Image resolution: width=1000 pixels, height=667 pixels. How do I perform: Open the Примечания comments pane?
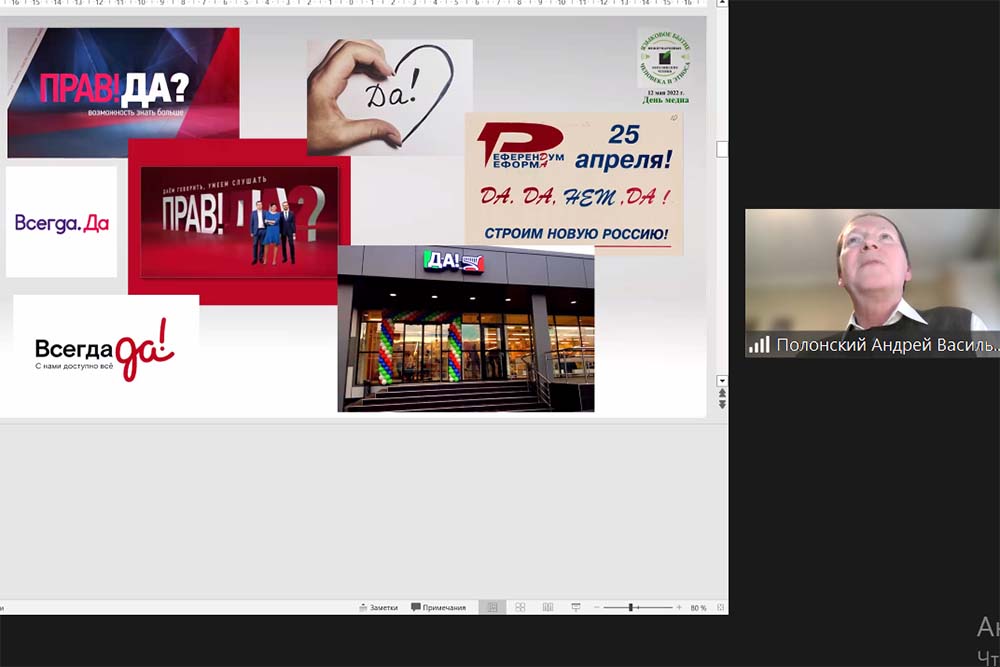(x=438, y=607)
